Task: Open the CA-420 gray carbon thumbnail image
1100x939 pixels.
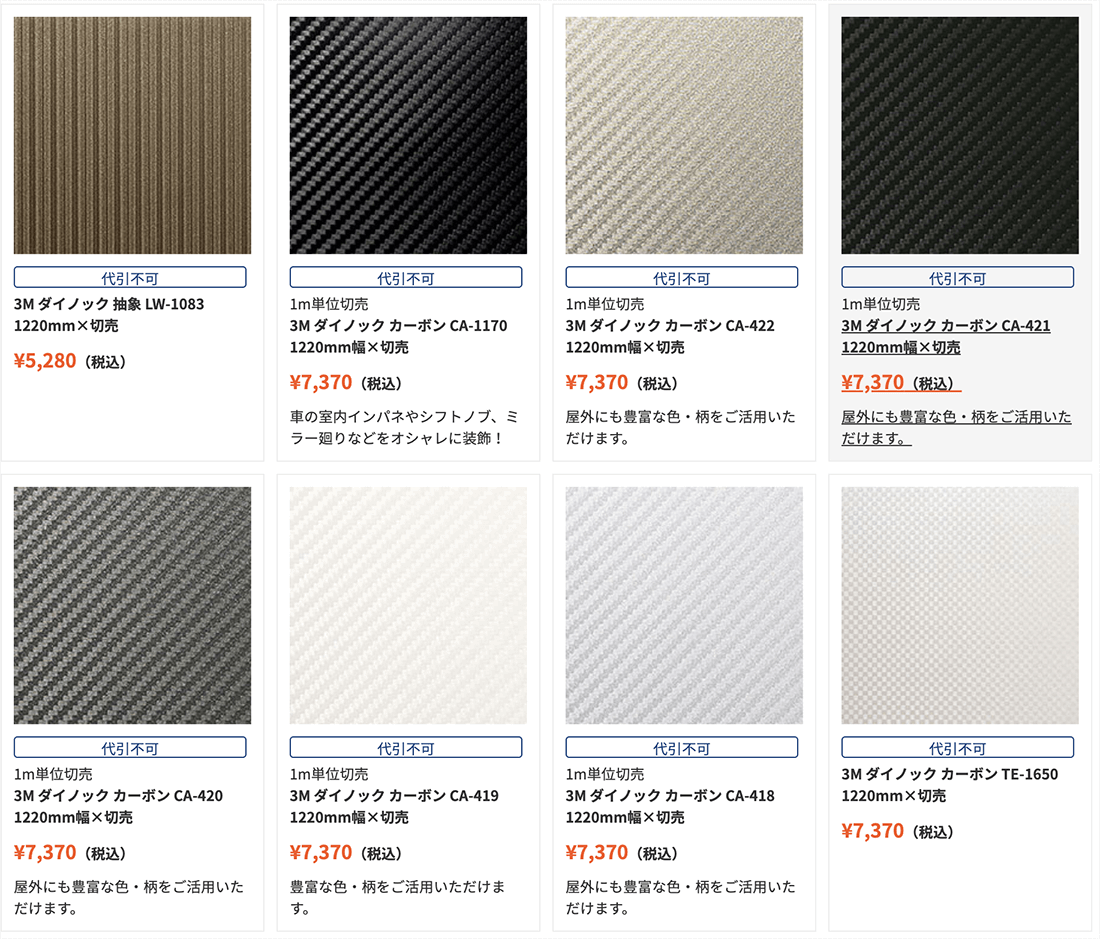Action: [133, 605]
